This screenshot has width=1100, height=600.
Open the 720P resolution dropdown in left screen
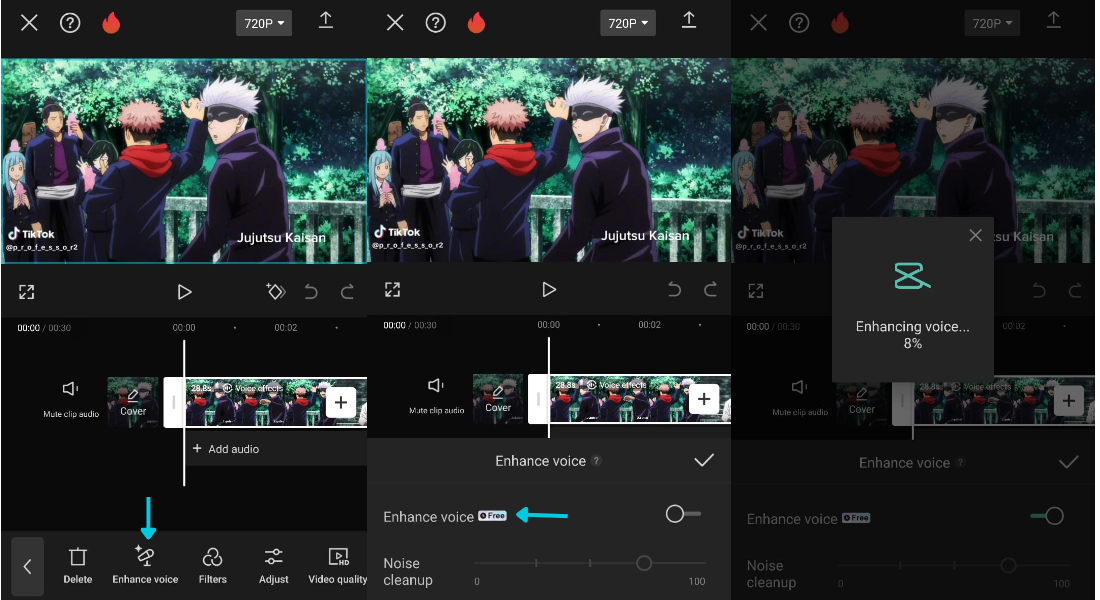pyautogui.click(x=264, y=23)
